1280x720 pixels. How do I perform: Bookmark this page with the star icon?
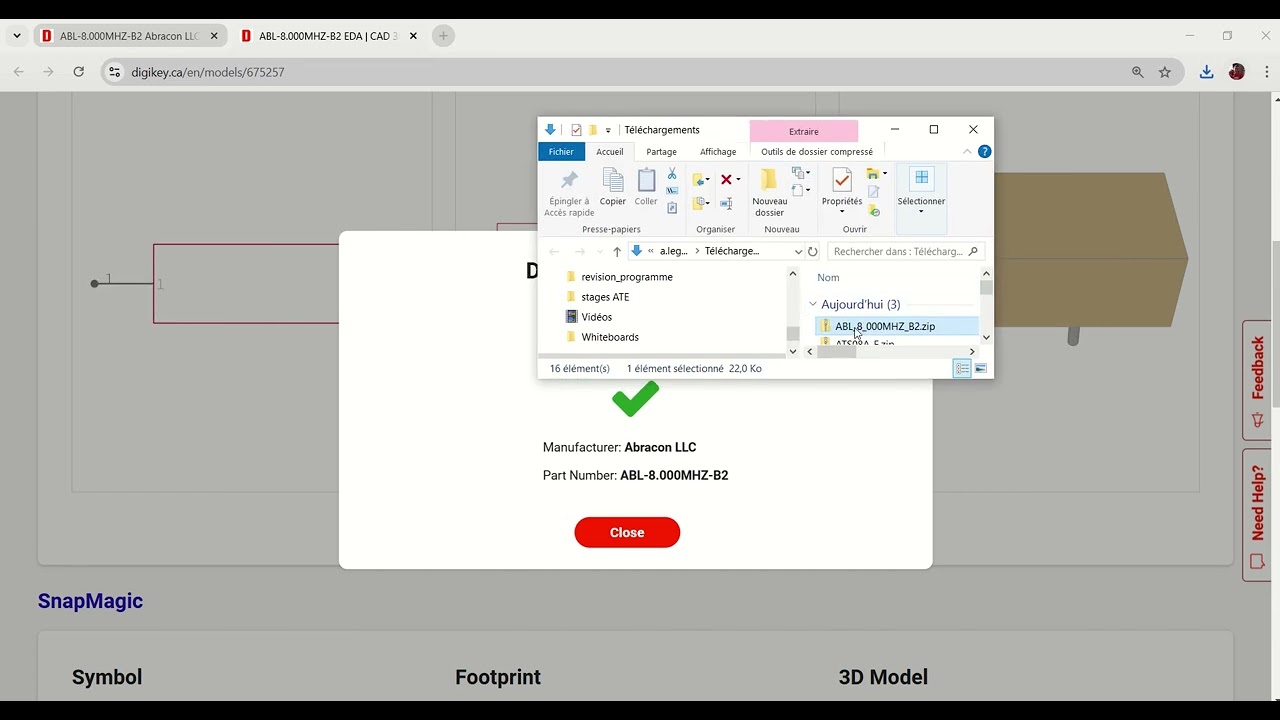1165,72
